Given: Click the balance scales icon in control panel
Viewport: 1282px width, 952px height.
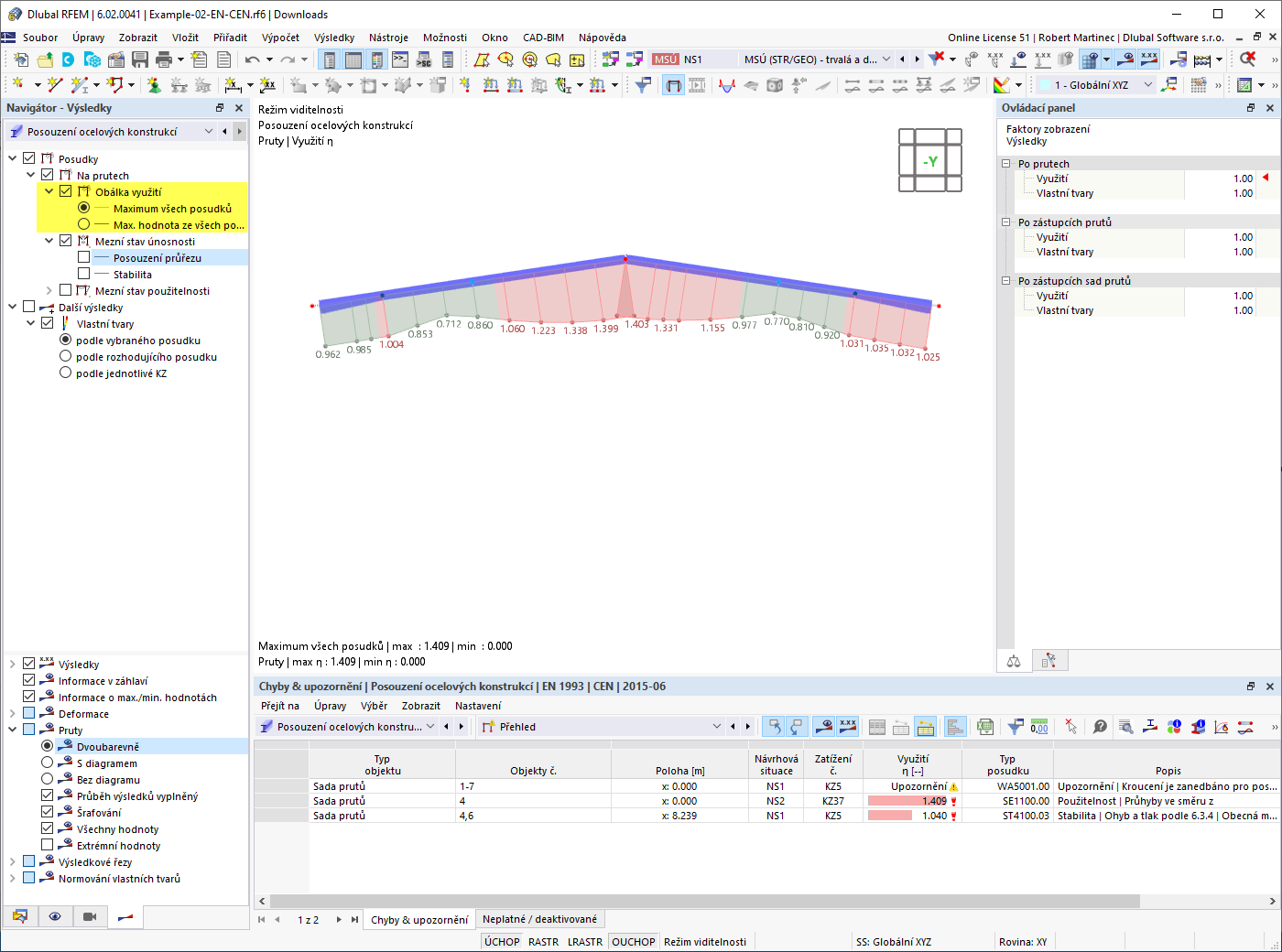Looking at the screenshot, I should tap(1014, 661).
